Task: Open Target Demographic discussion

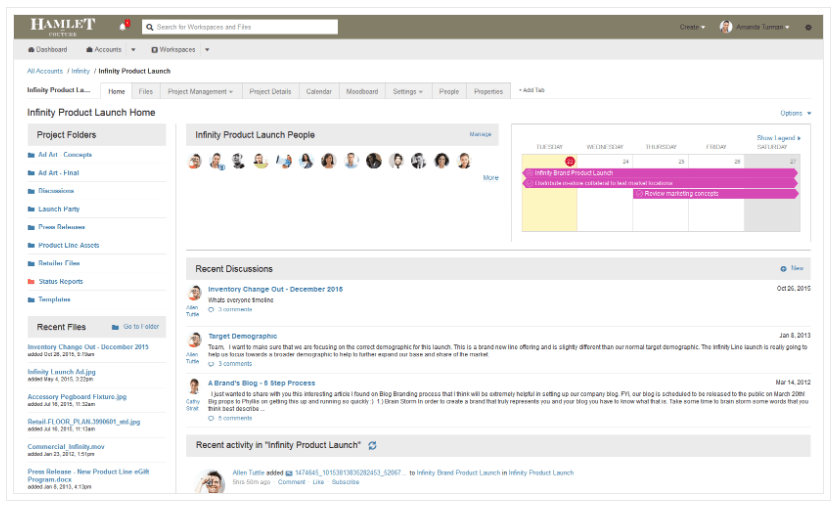Action: pos(242,336)
